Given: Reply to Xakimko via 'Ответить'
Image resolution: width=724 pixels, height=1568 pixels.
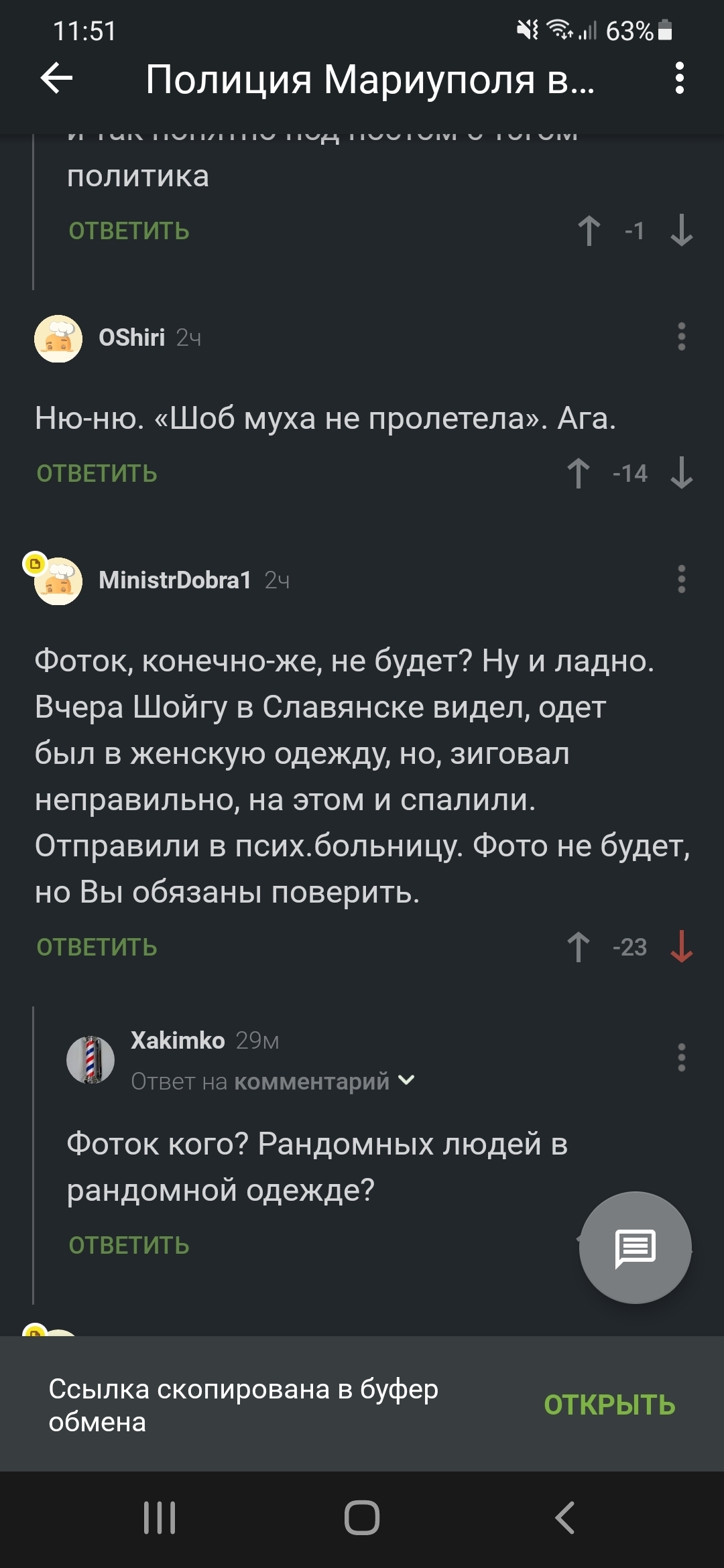Looking at the screenshot, I should point(129,1245).
